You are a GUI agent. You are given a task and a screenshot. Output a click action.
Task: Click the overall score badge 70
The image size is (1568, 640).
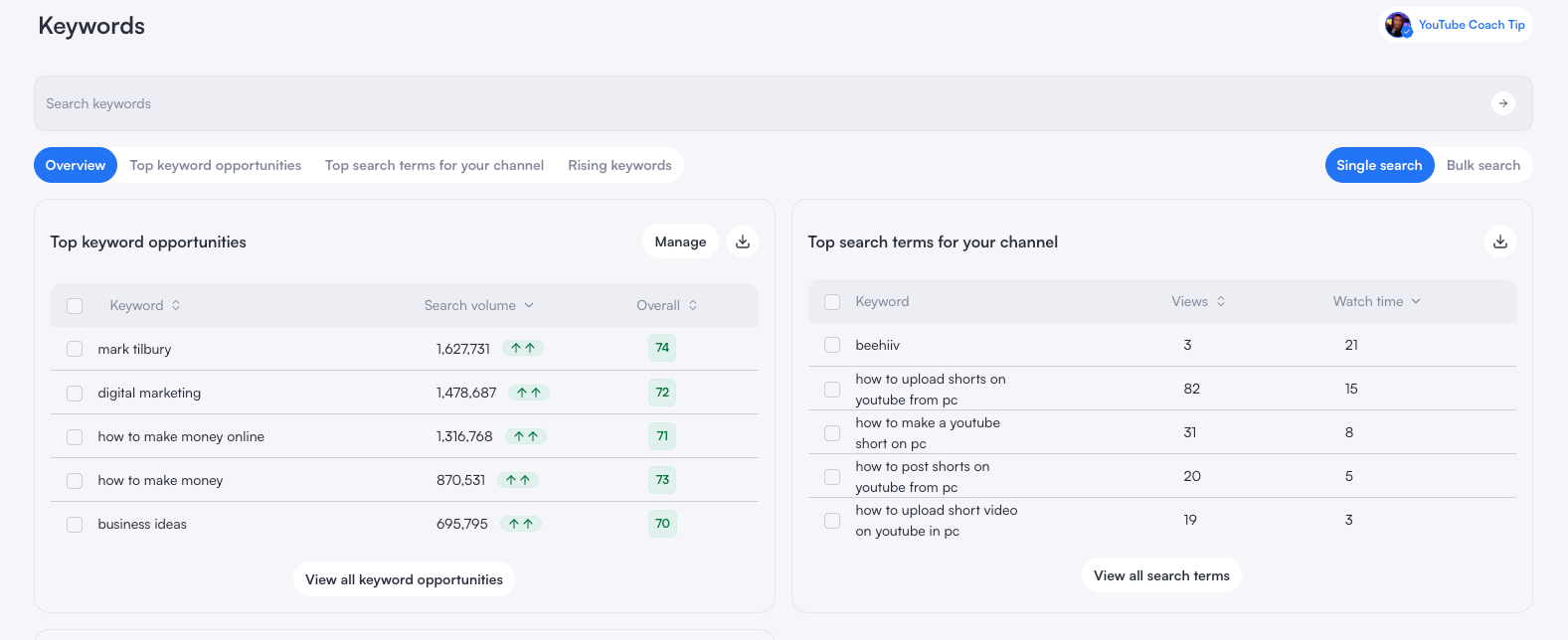click(x=662, y=524)
